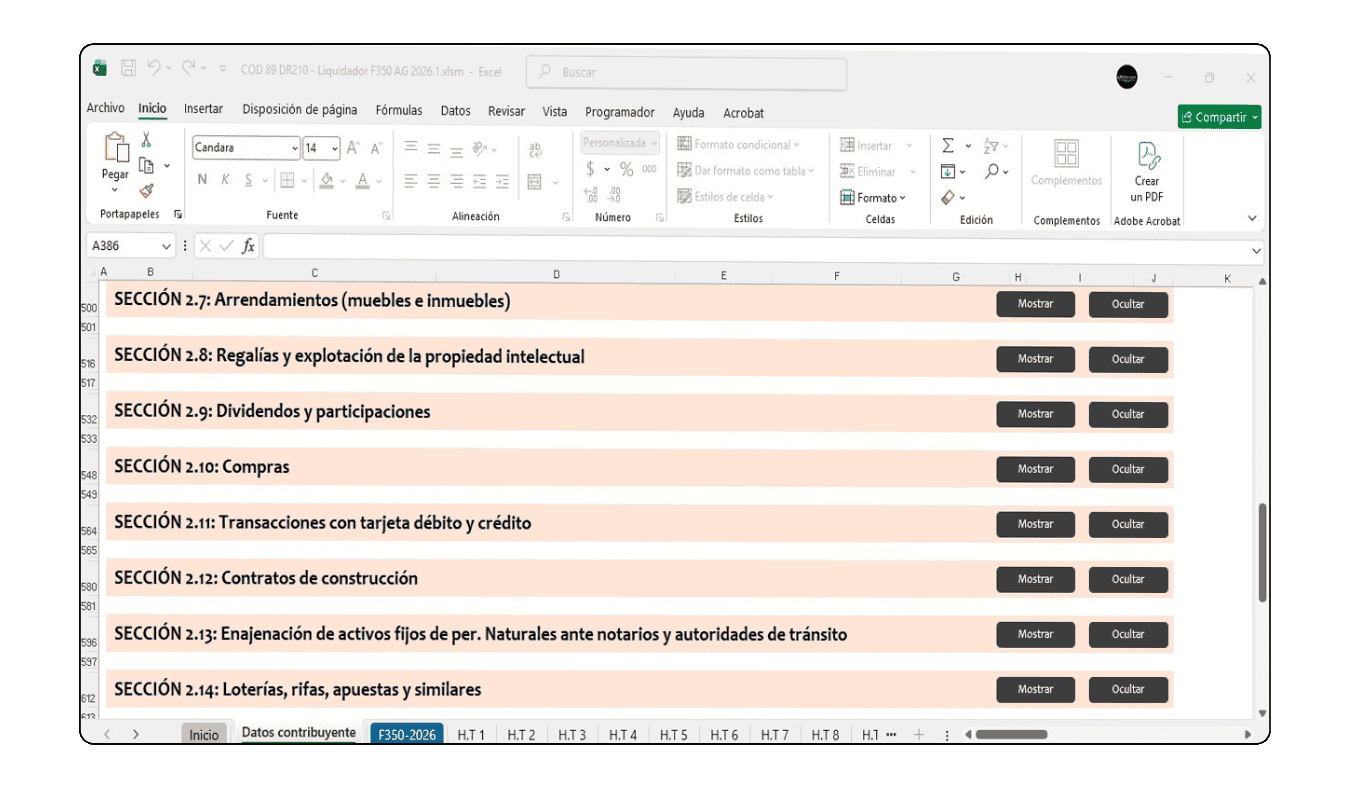
Task: Toggle center alignment for the selected cell
Action: [434, 180]
